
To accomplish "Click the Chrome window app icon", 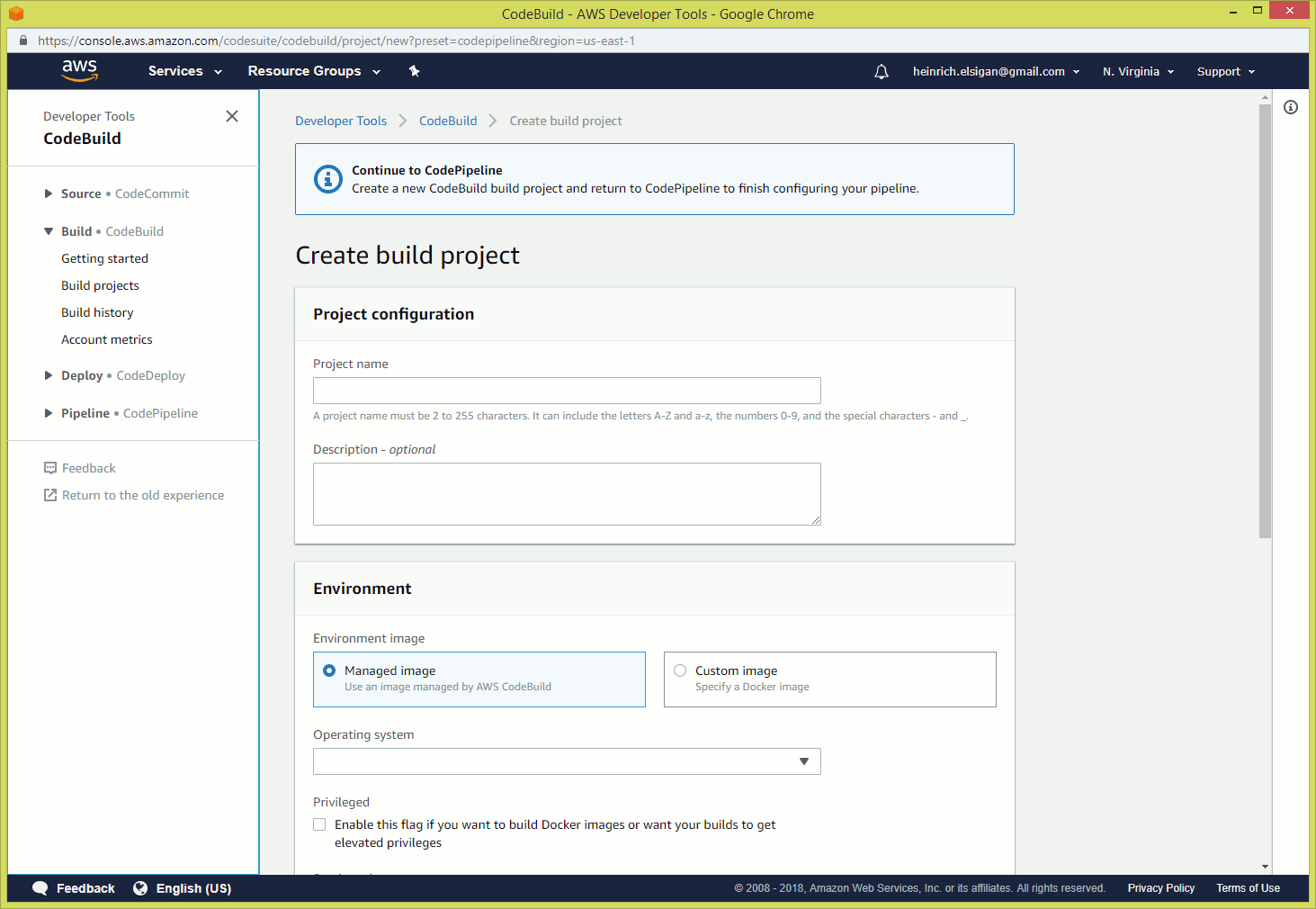I will coord(16,13).
